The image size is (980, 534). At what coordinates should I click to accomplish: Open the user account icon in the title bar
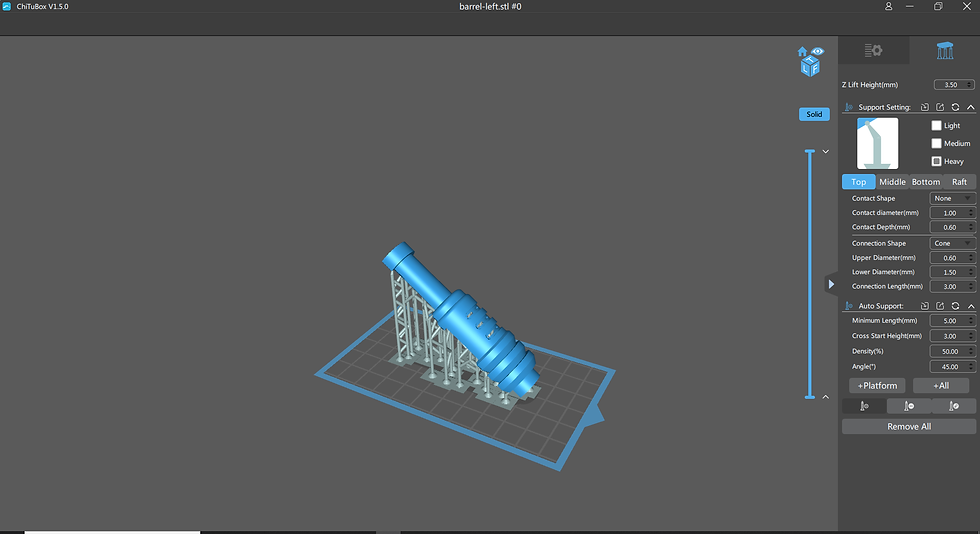coord(888,6)
